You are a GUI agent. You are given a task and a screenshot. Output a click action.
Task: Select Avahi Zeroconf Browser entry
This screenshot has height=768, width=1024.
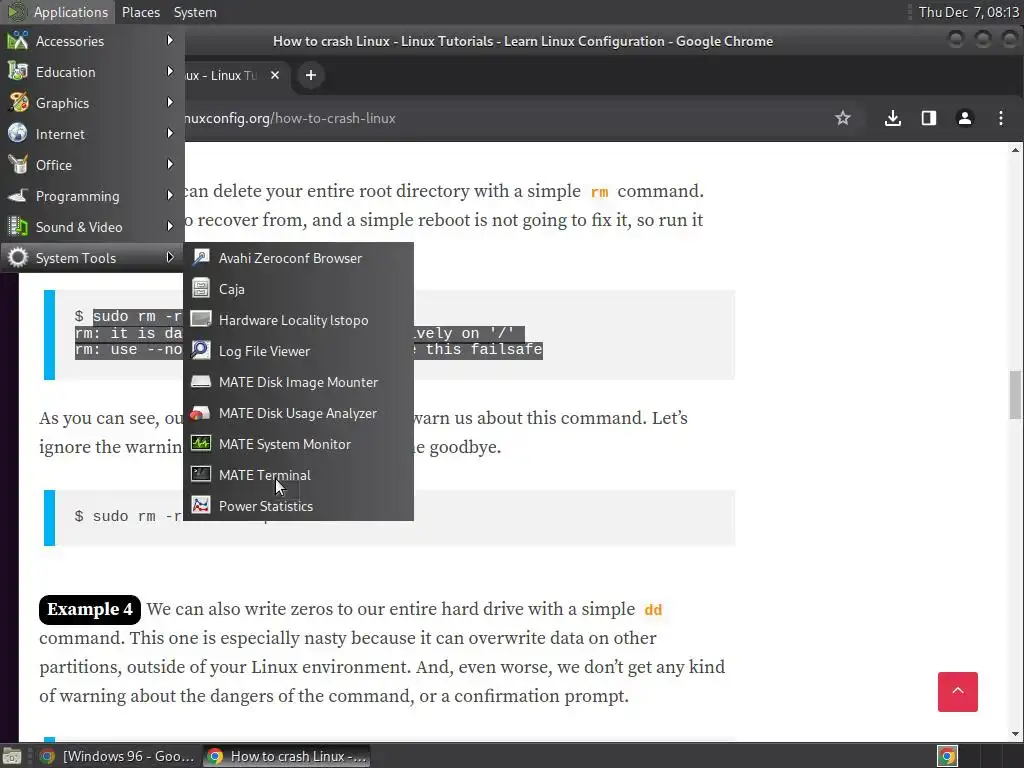(x=298, y=258)
